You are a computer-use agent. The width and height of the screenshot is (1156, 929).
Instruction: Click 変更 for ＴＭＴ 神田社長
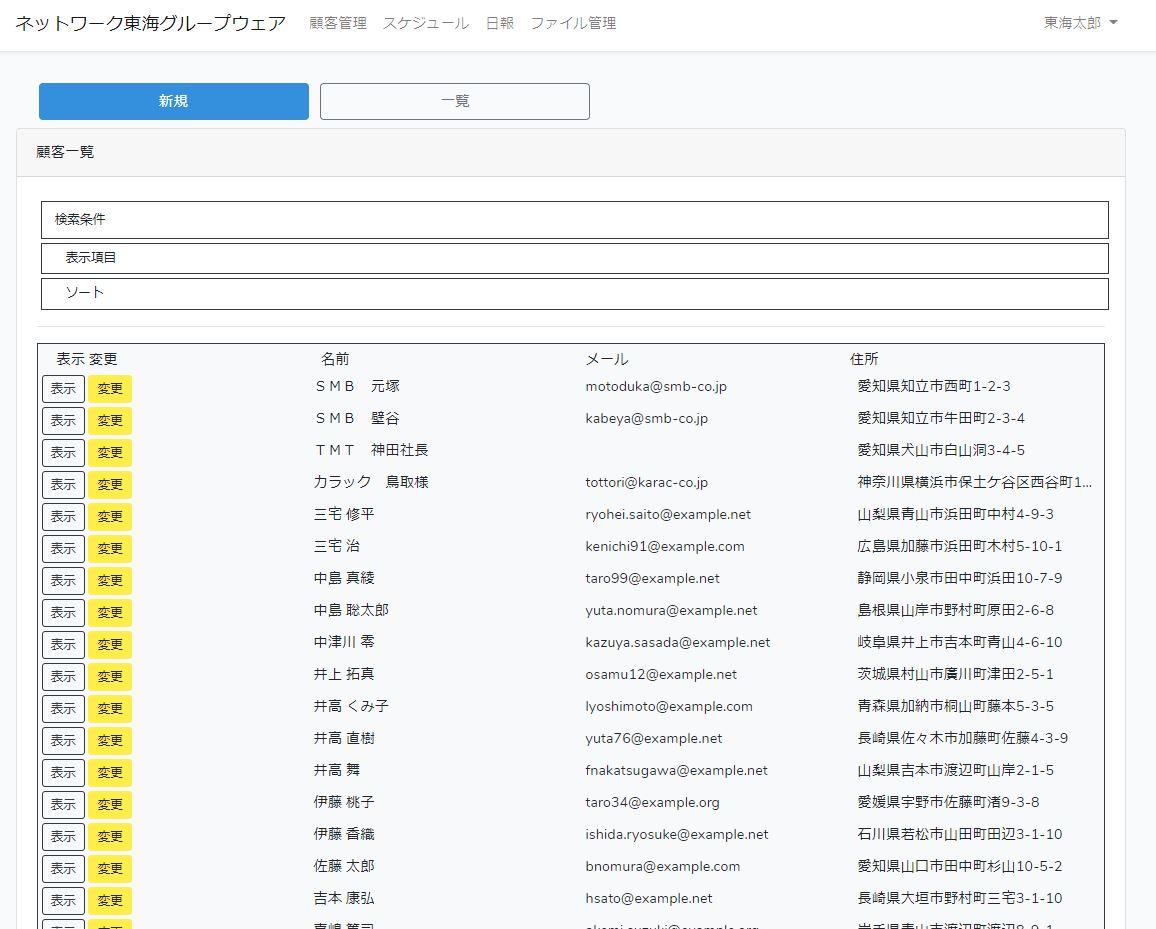click(110, 453)
